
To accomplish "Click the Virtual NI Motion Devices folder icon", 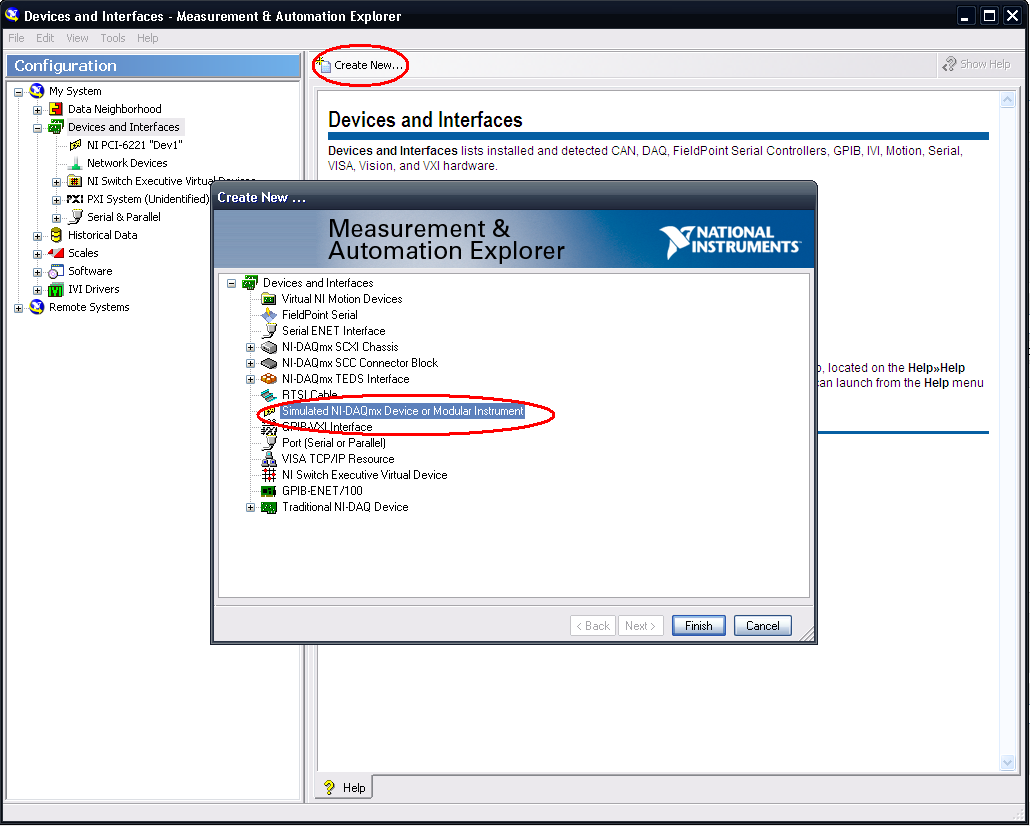I will pyautogui.click(x=269, y=299).
